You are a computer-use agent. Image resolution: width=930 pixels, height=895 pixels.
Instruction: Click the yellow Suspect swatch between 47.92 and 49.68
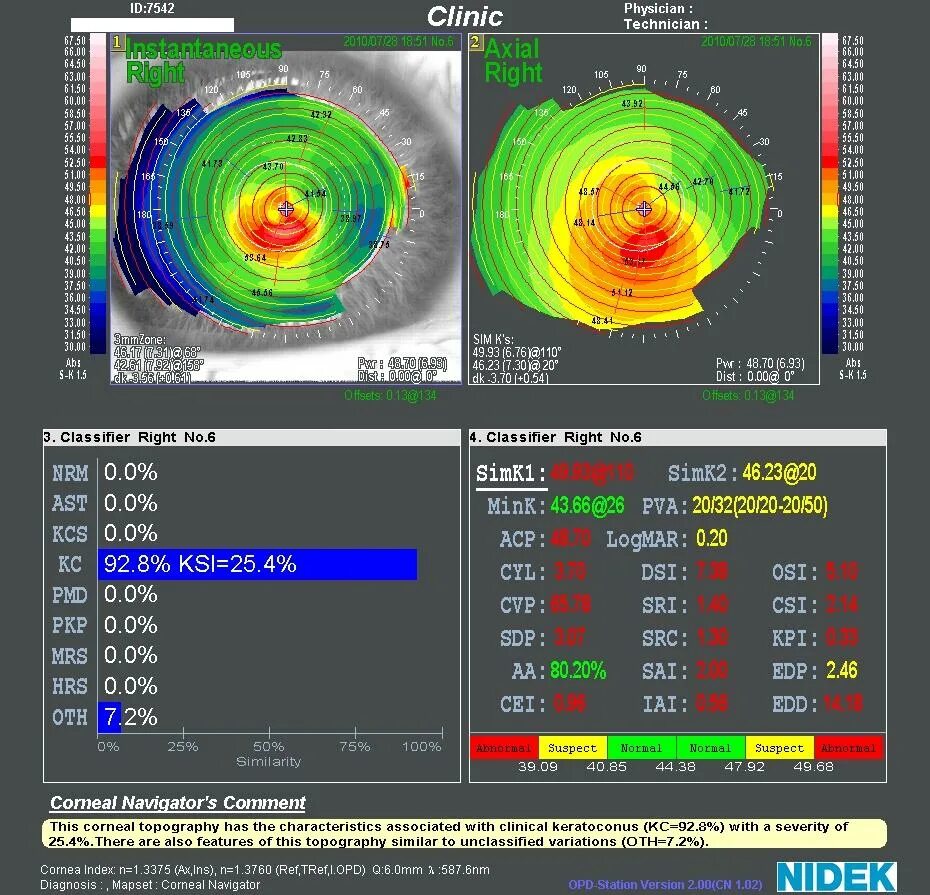(x=779, y=748)
